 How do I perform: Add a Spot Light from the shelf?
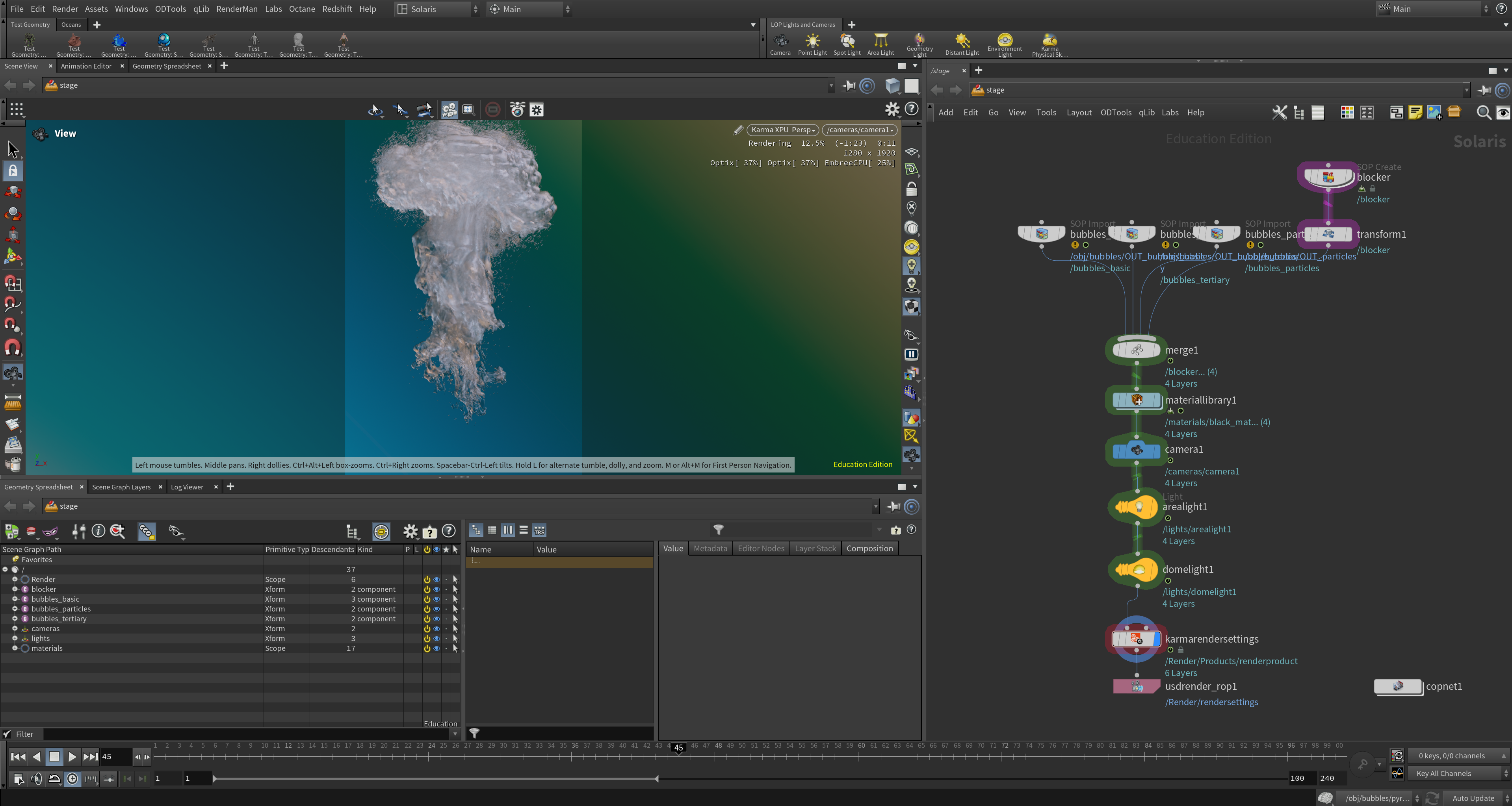[847, 44]
